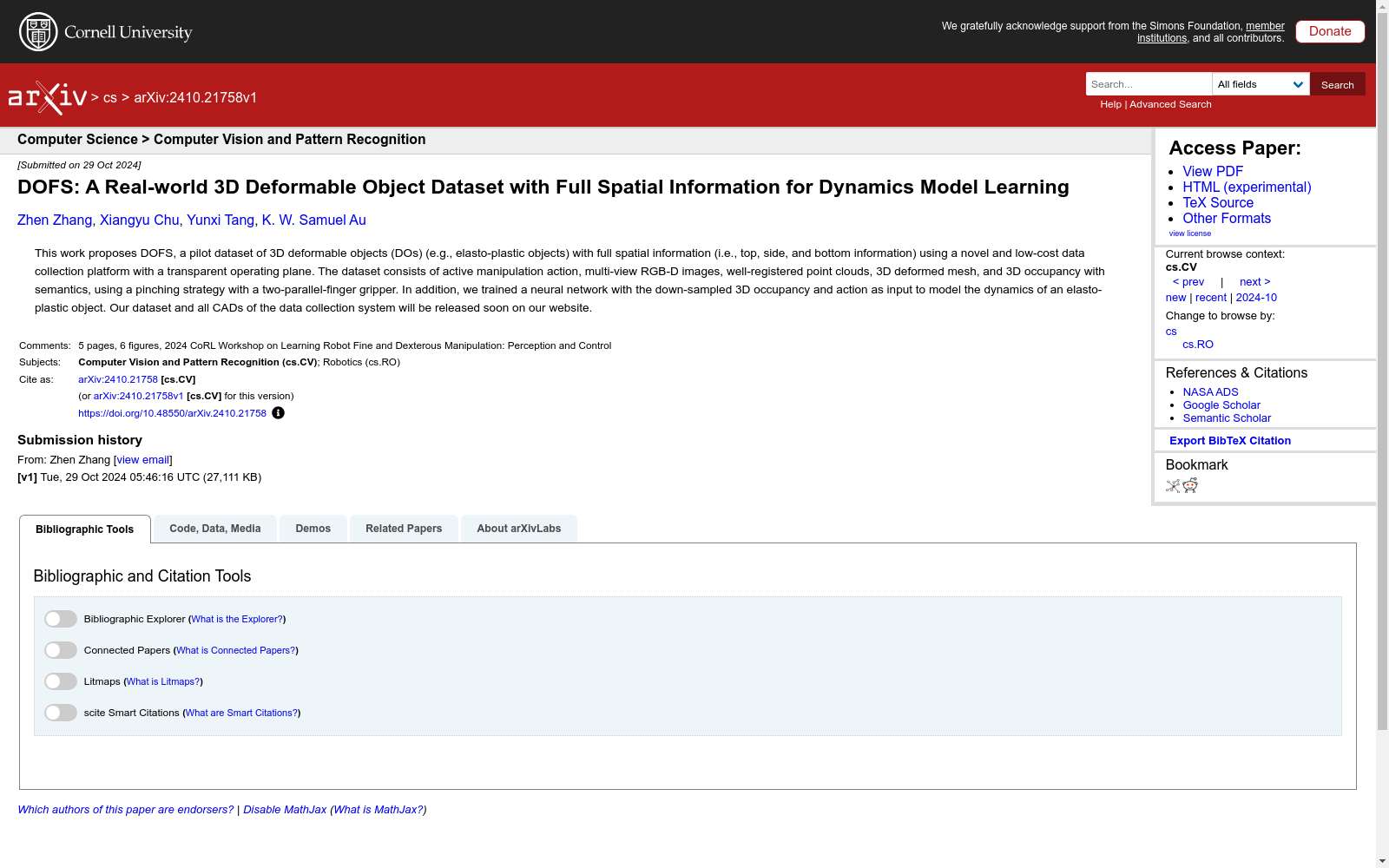Toggle Bibliographic Explorer switch

(61, 619)
